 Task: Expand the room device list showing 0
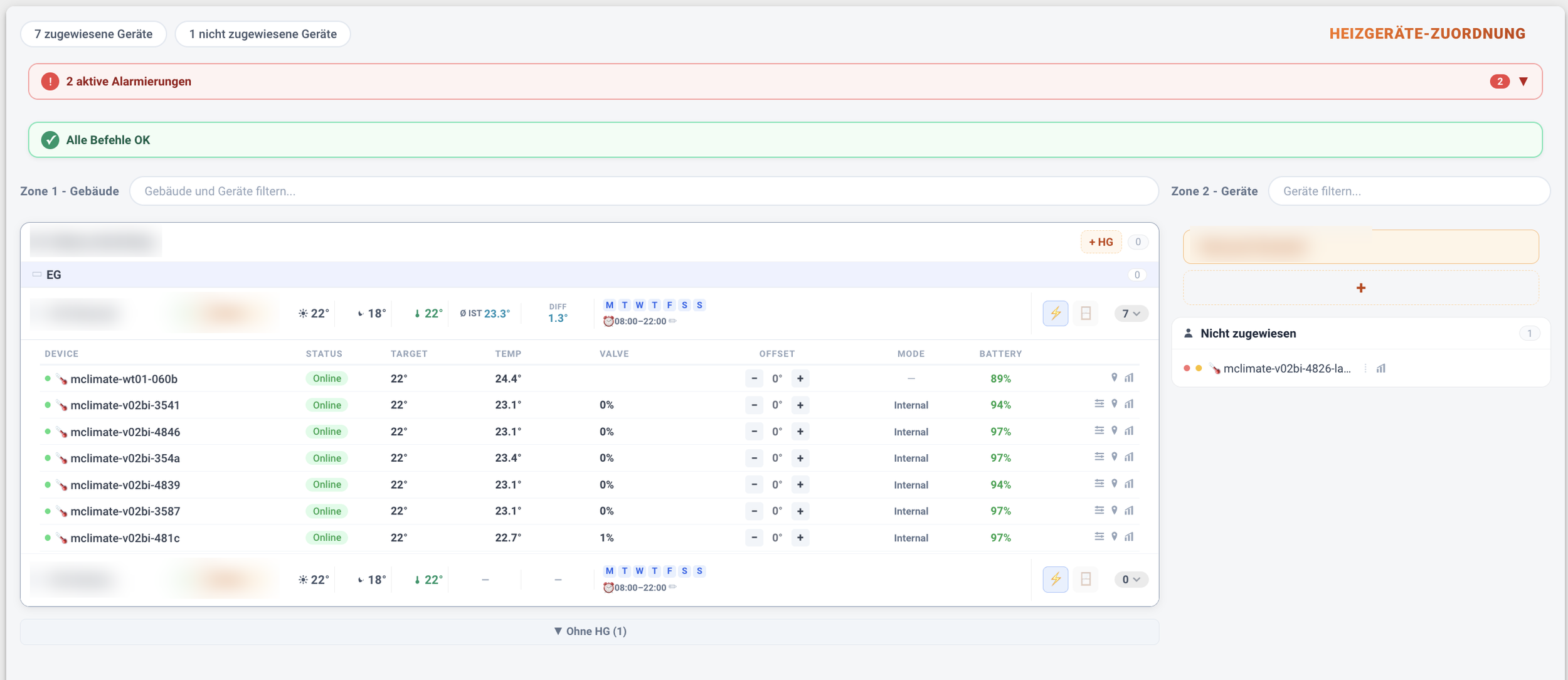(x=1131, y=579)
